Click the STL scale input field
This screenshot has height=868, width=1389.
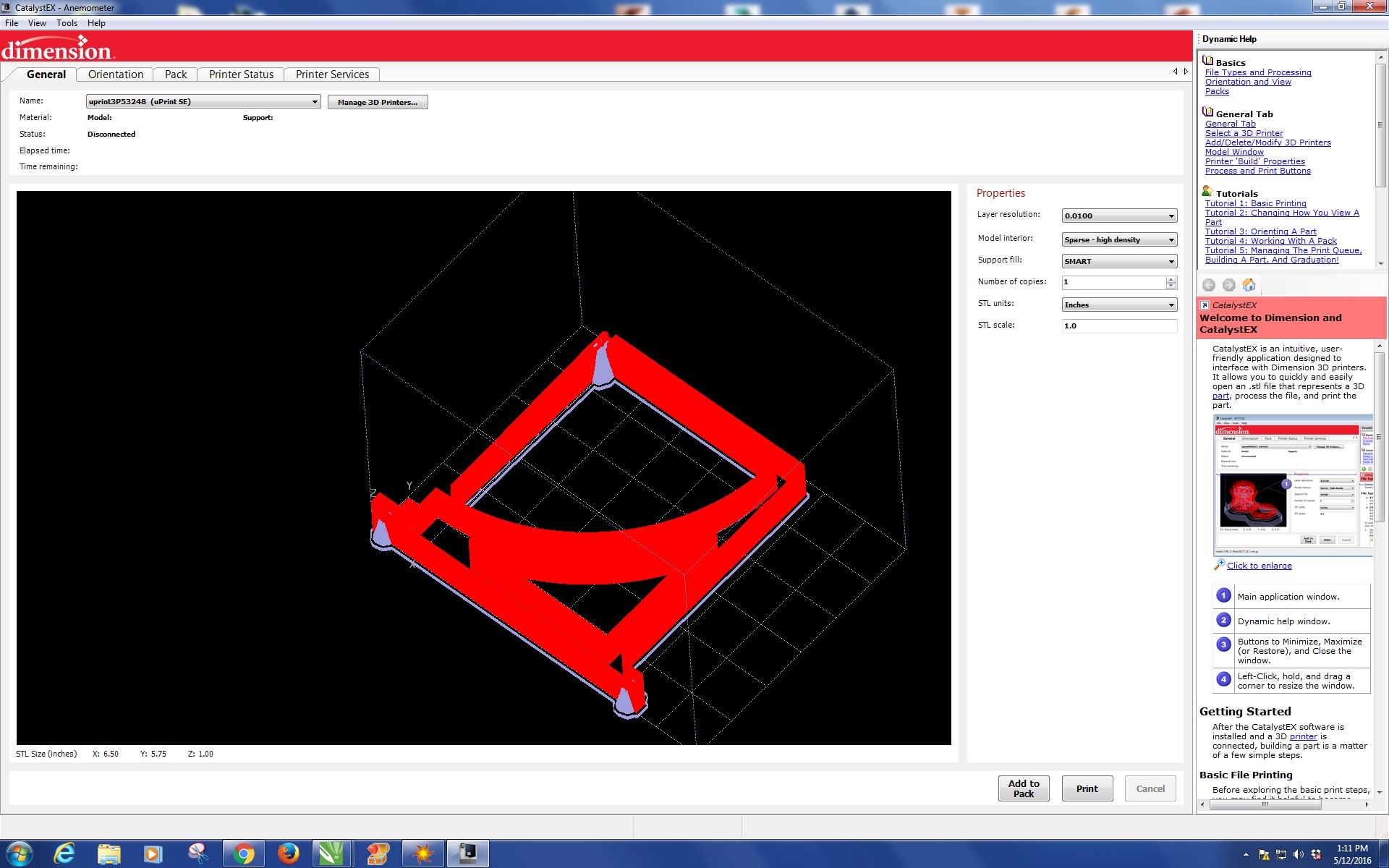click(1119, 325)
